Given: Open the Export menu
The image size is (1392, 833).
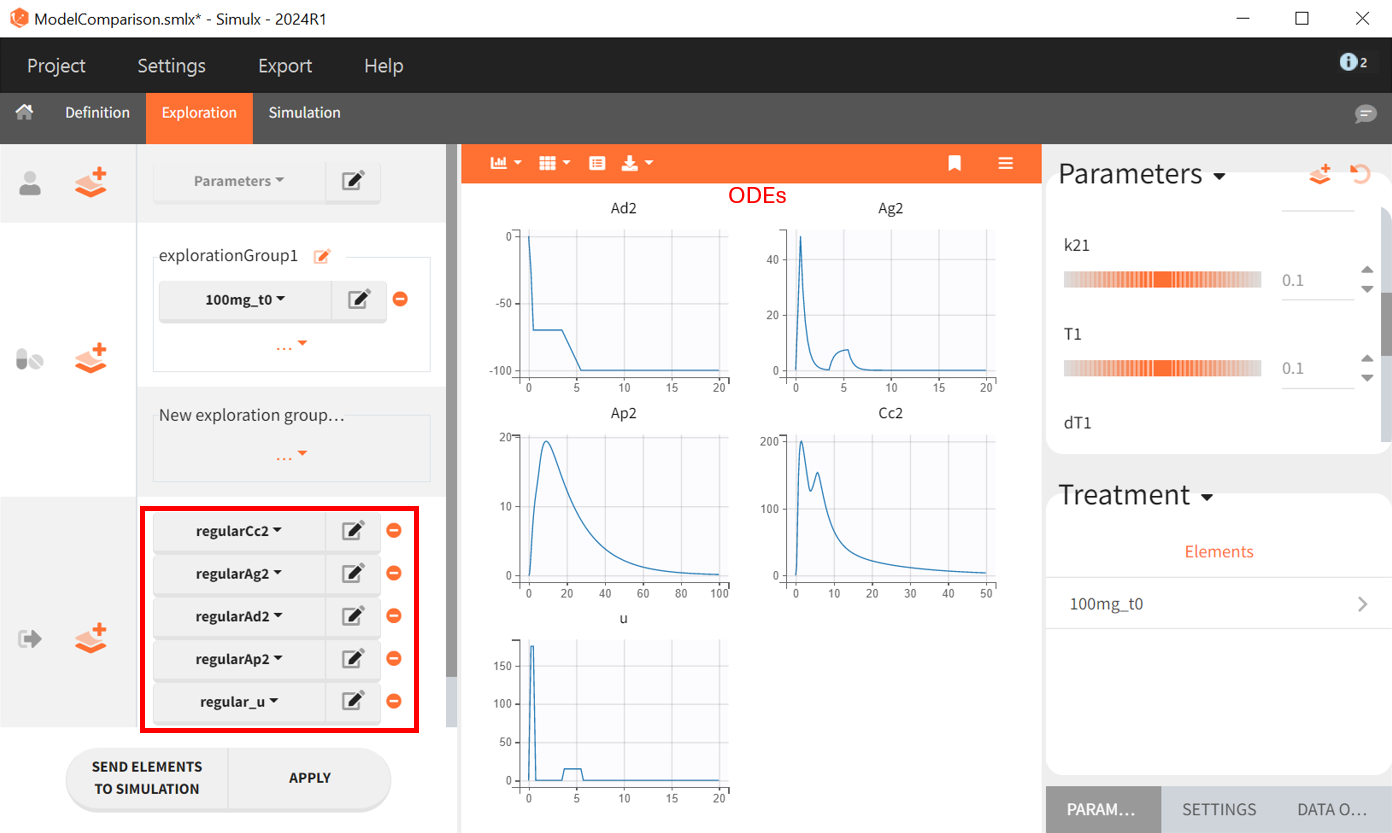Looking at the screenshot, I should tap(285, 66).
